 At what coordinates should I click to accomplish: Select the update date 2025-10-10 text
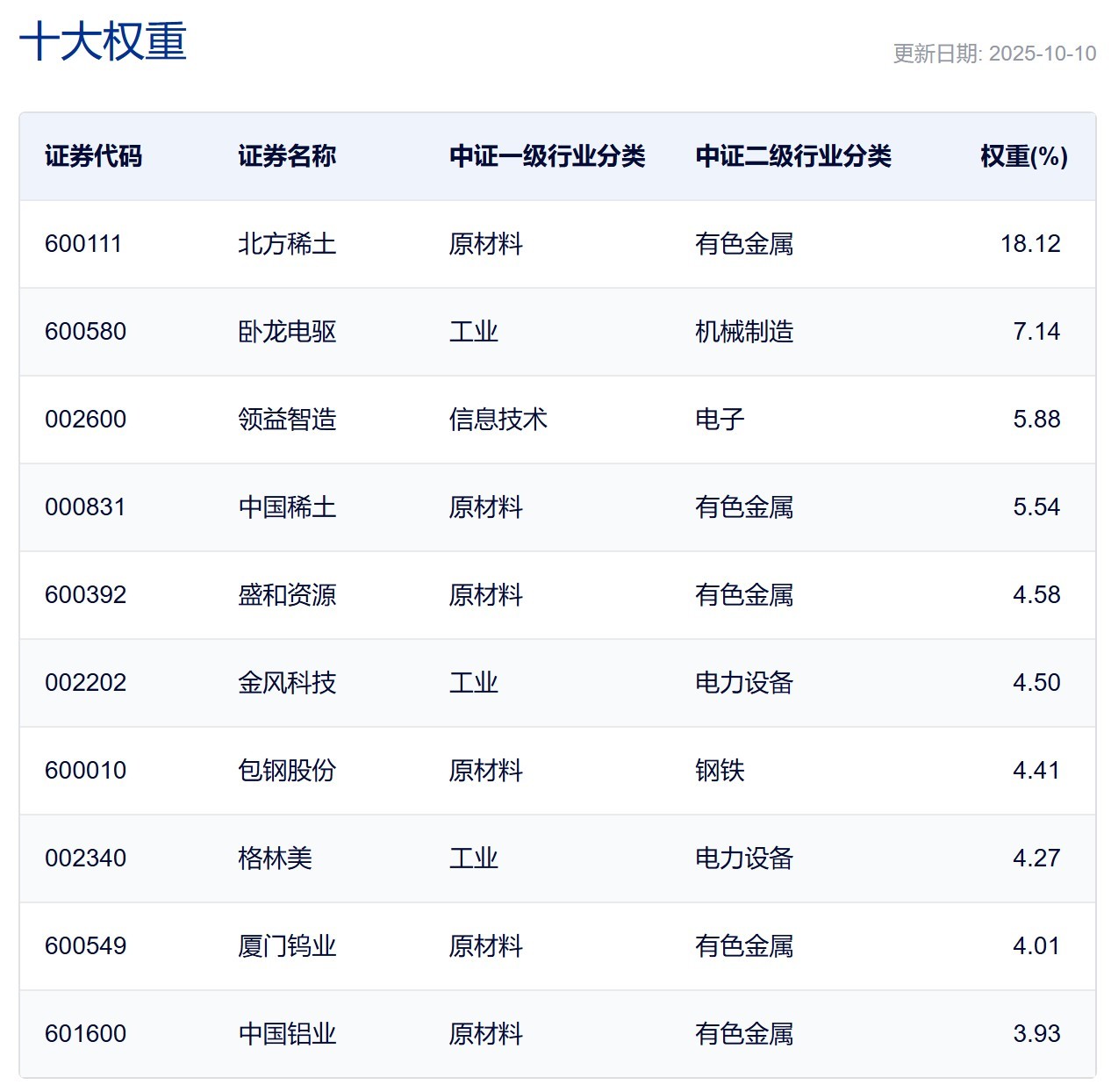pyautogui.click(x=1043, y=54)
